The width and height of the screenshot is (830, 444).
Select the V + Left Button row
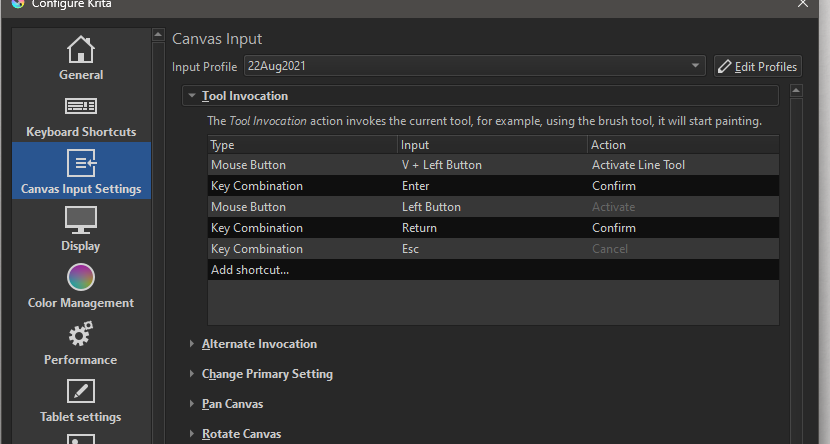440,165
